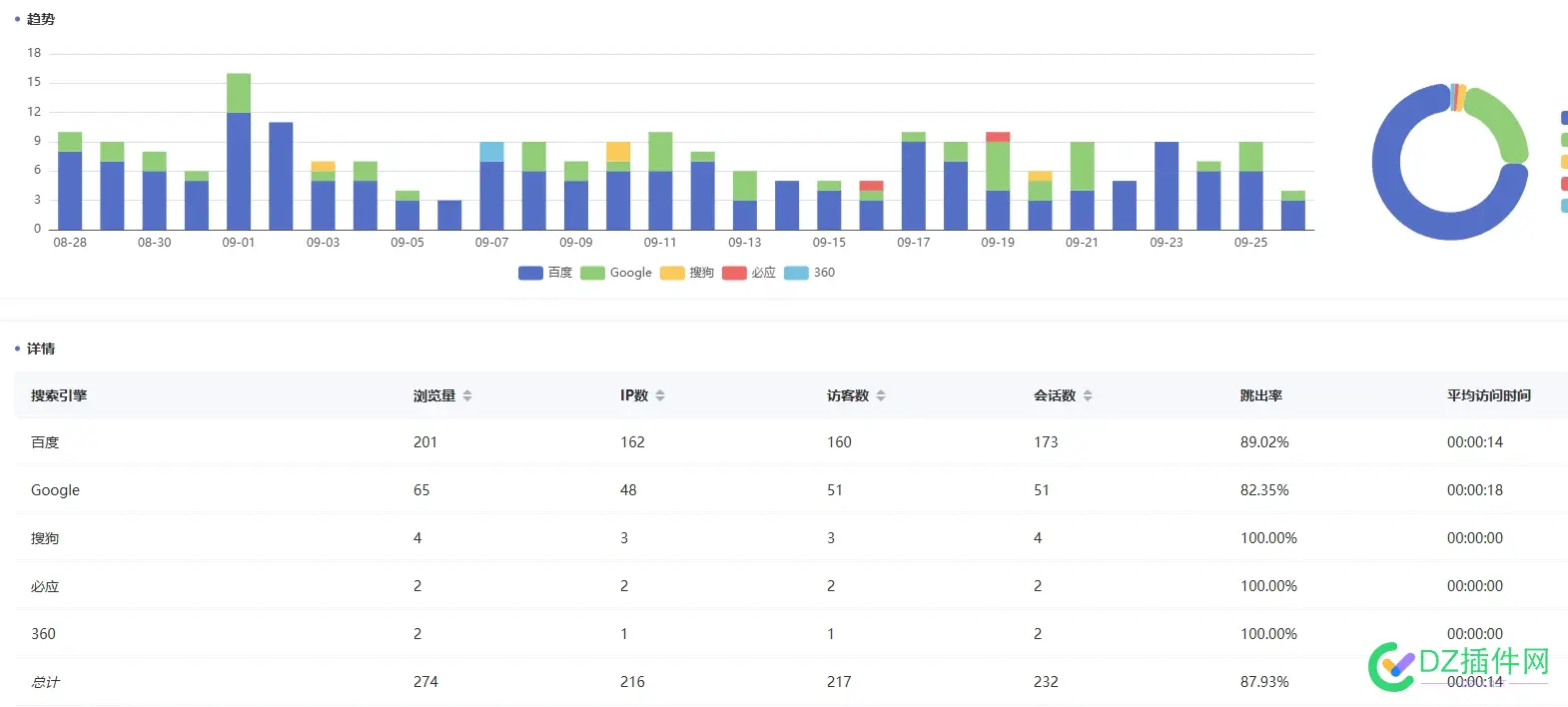This screenshot has height=707, width=1568.
Task: Sort table by 浏览量 column arrows
Action: (x=466, y=396)
